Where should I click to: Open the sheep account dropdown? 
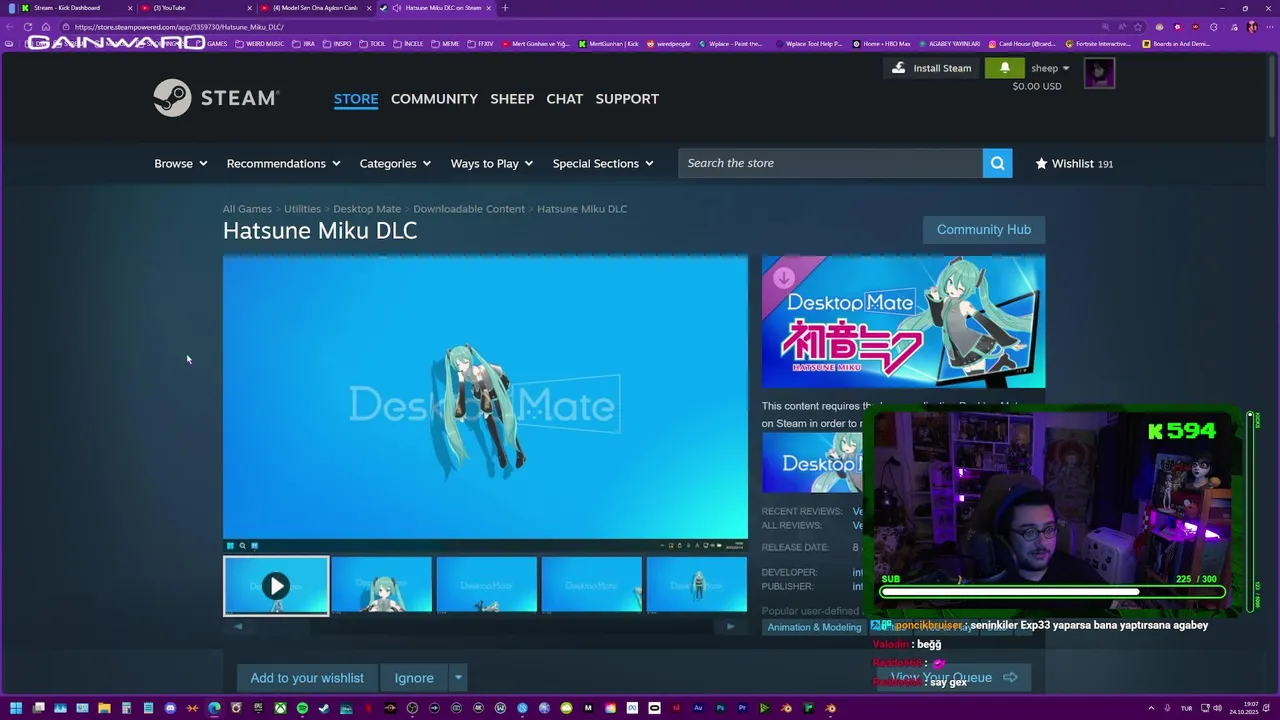click(x=1050, y=68)
